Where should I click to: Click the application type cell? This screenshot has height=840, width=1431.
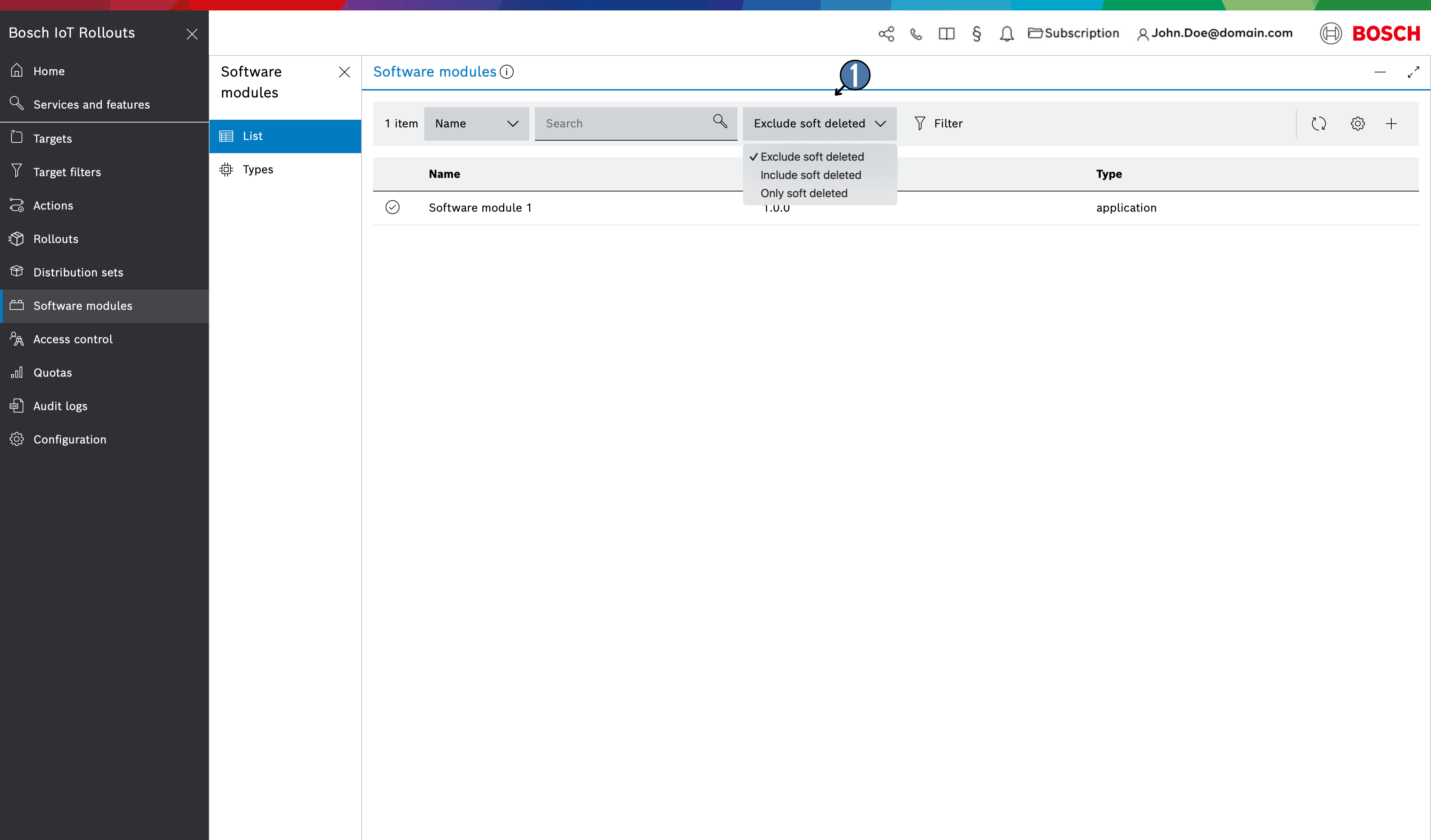tap(1126, 208)
